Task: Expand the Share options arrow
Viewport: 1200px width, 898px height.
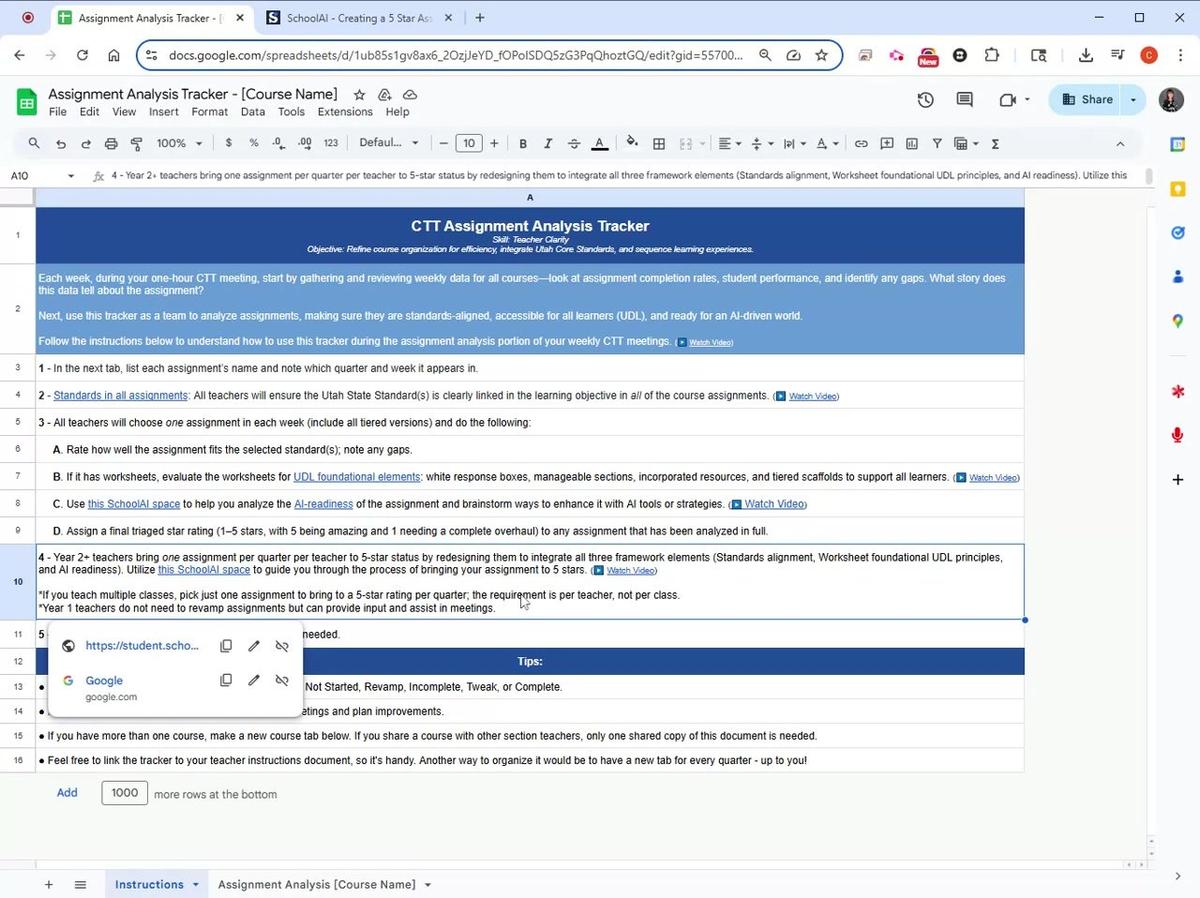Action: point(1133,100)
